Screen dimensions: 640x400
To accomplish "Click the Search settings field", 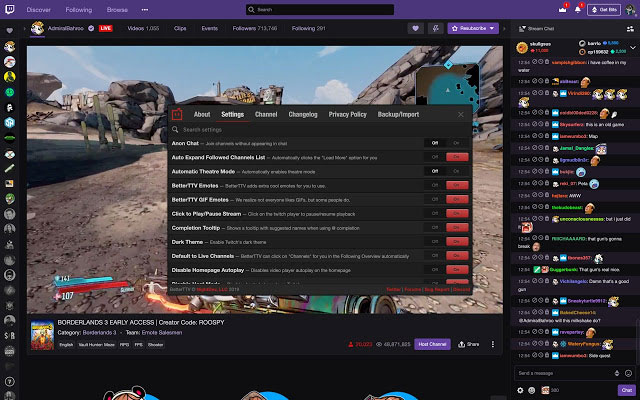I will (320, 129).
